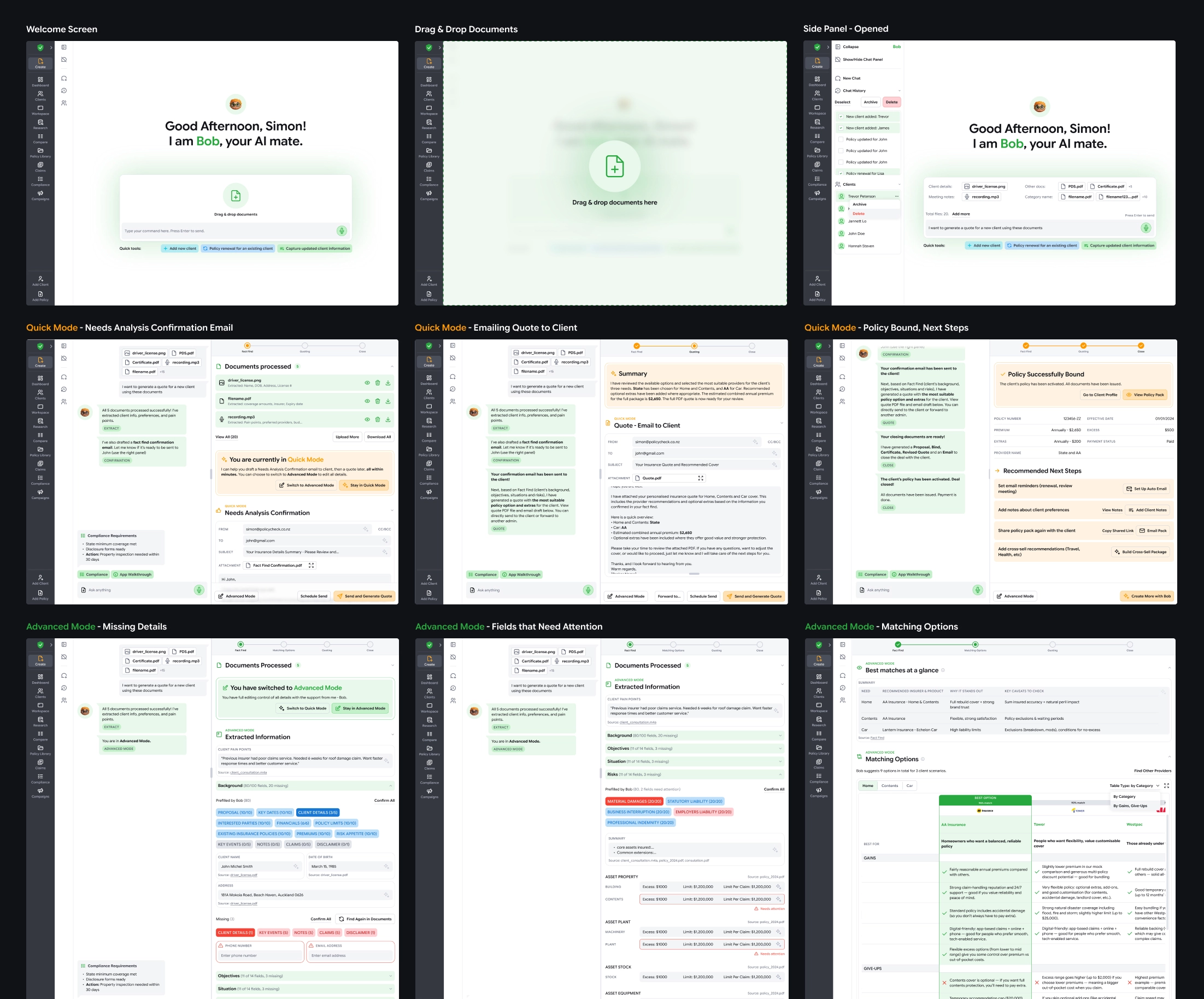Open three-dots menu beside Trevor Peterson

pyautogui.click(x=896, y=196)
